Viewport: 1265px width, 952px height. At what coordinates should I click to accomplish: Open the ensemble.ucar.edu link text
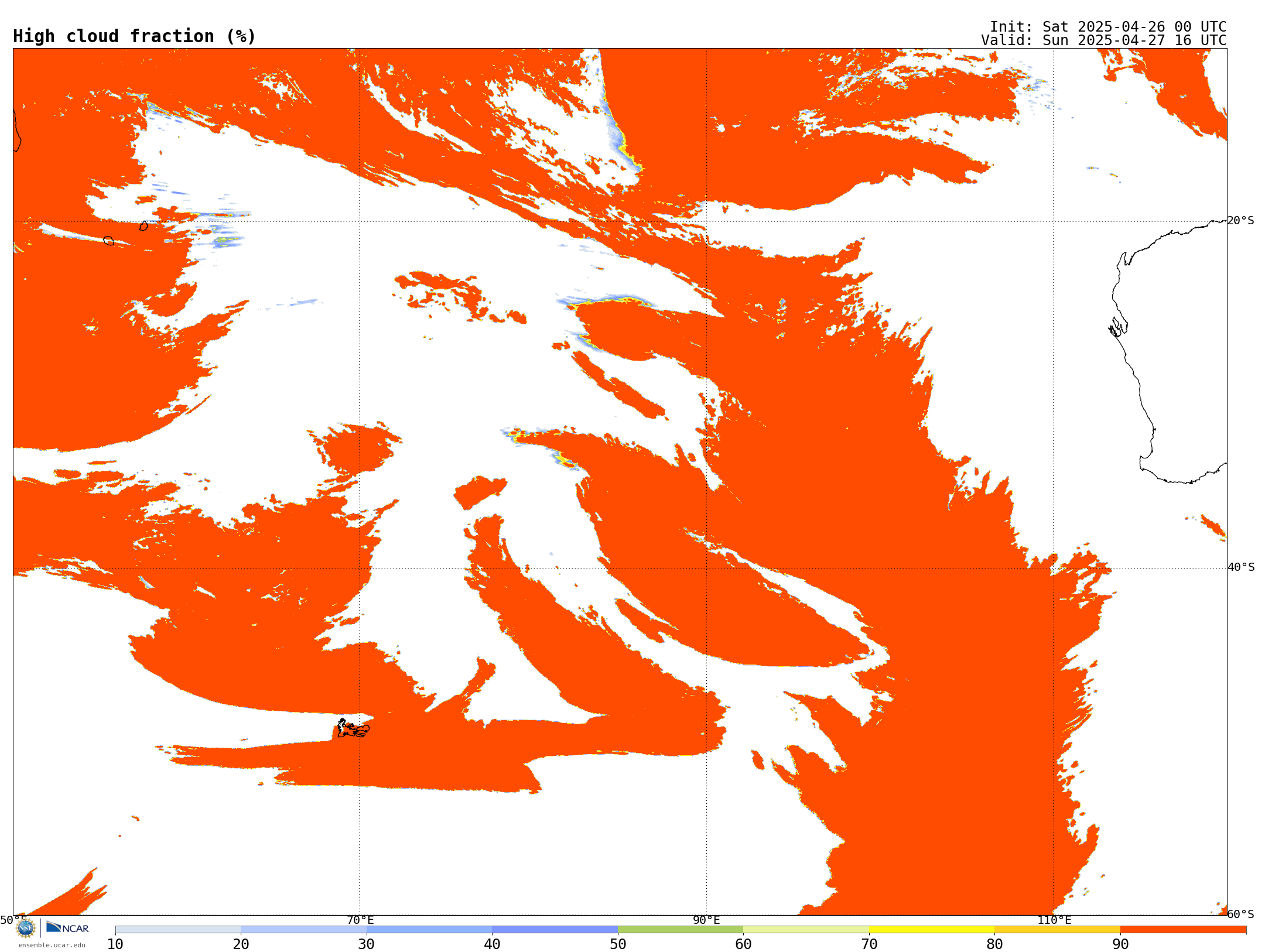coord(52,945)
